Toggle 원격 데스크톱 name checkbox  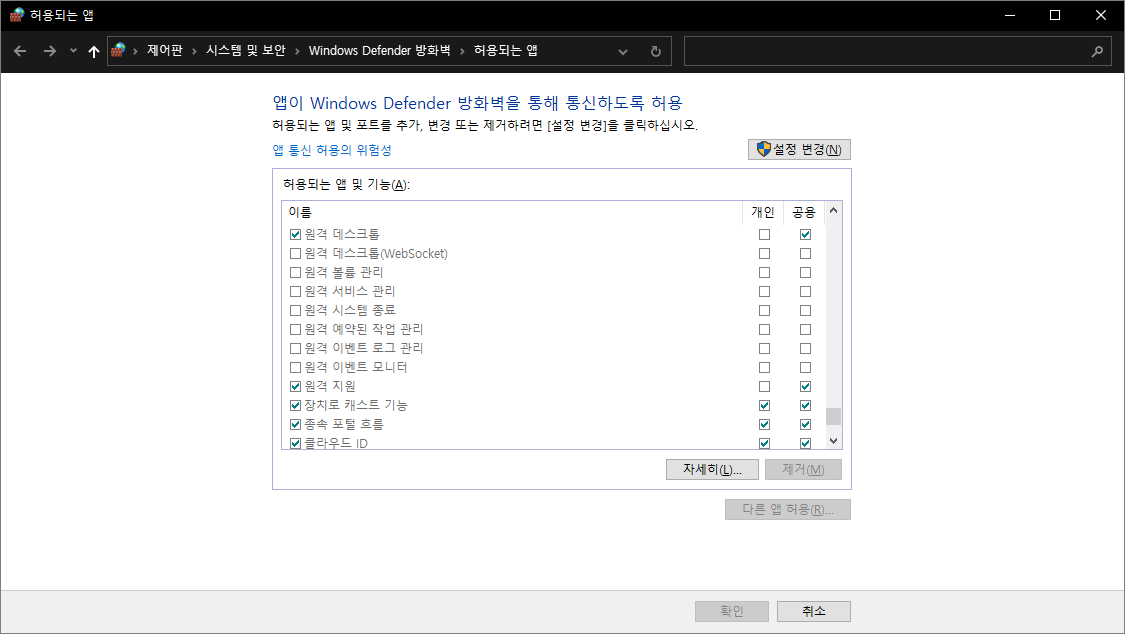point(296,235)
